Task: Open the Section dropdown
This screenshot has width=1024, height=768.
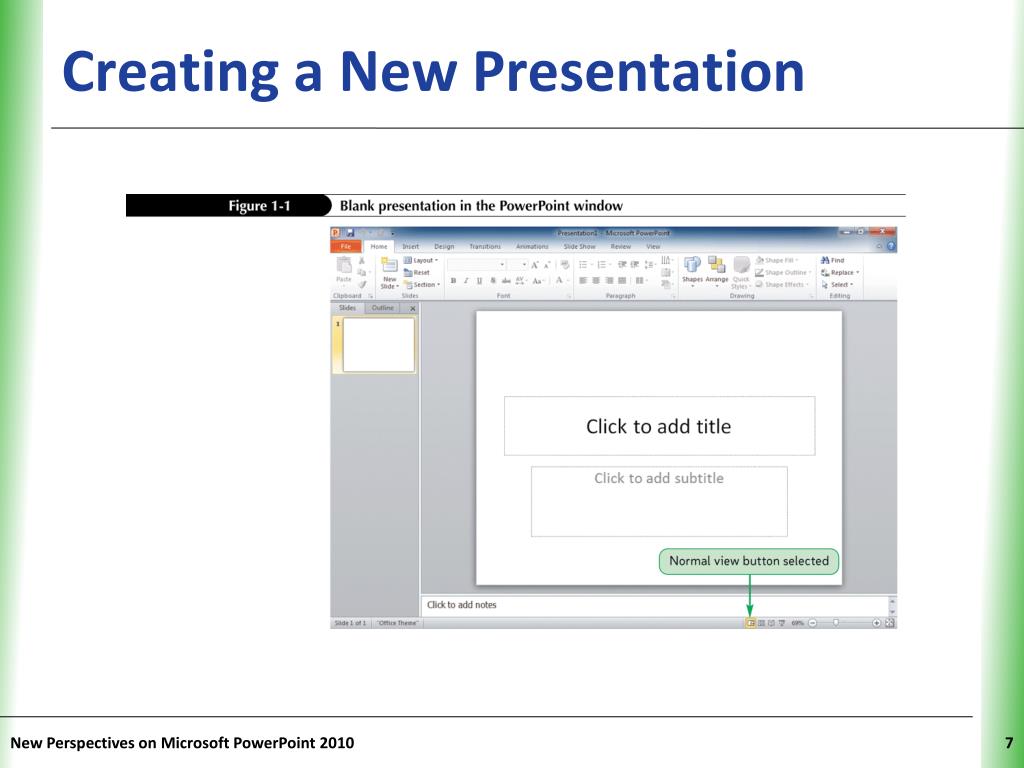Action: (422, 285)
